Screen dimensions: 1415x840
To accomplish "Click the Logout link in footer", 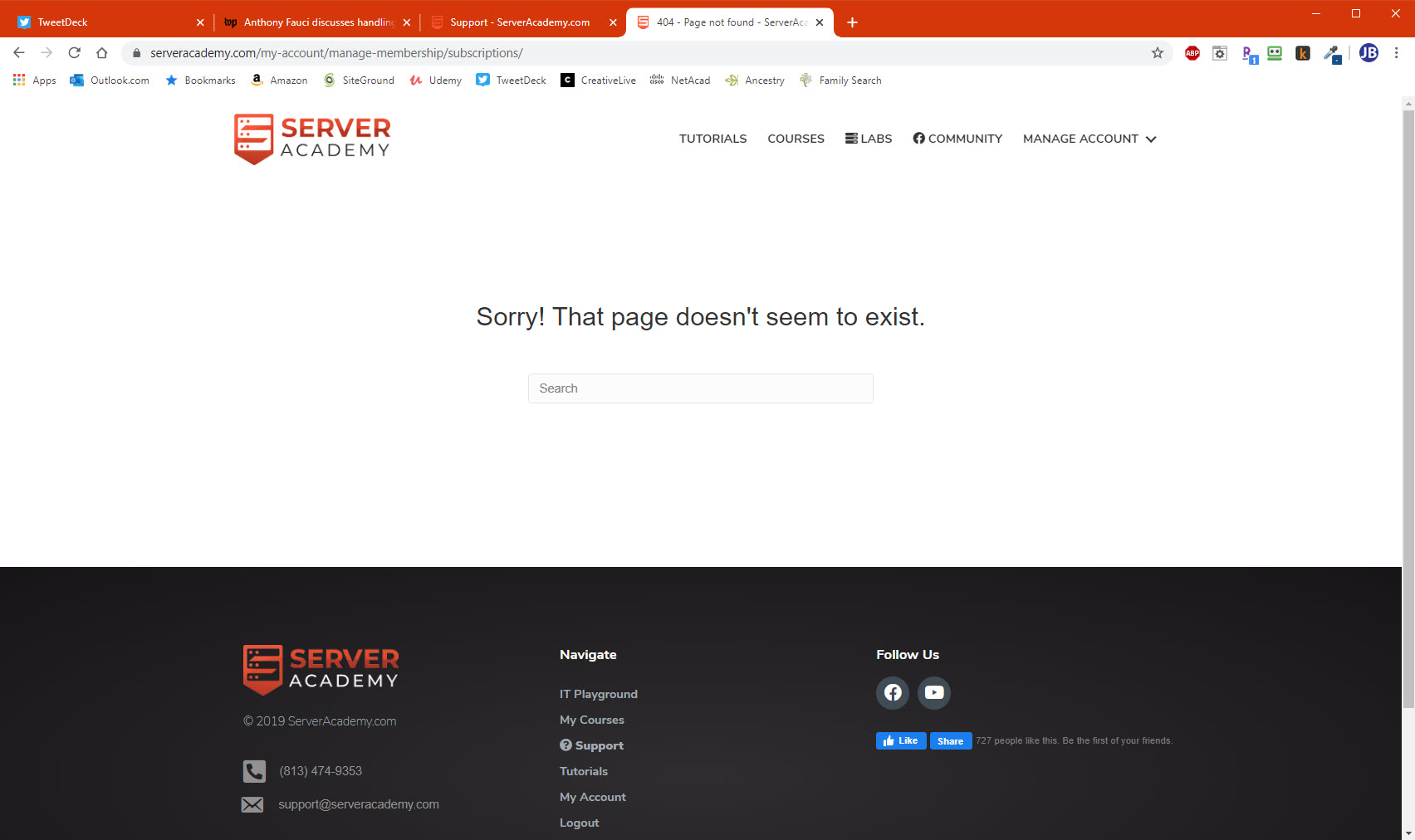I will pos(579,823).
